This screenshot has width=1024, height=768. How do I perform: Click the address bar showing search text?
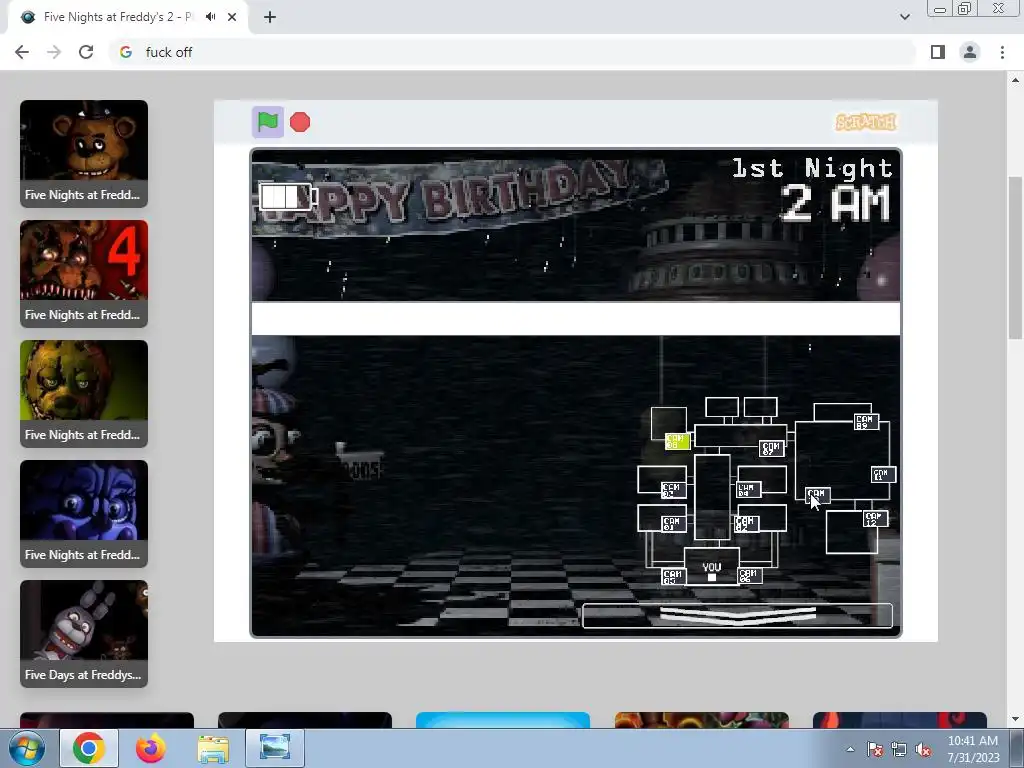click(x=513, y=52)
